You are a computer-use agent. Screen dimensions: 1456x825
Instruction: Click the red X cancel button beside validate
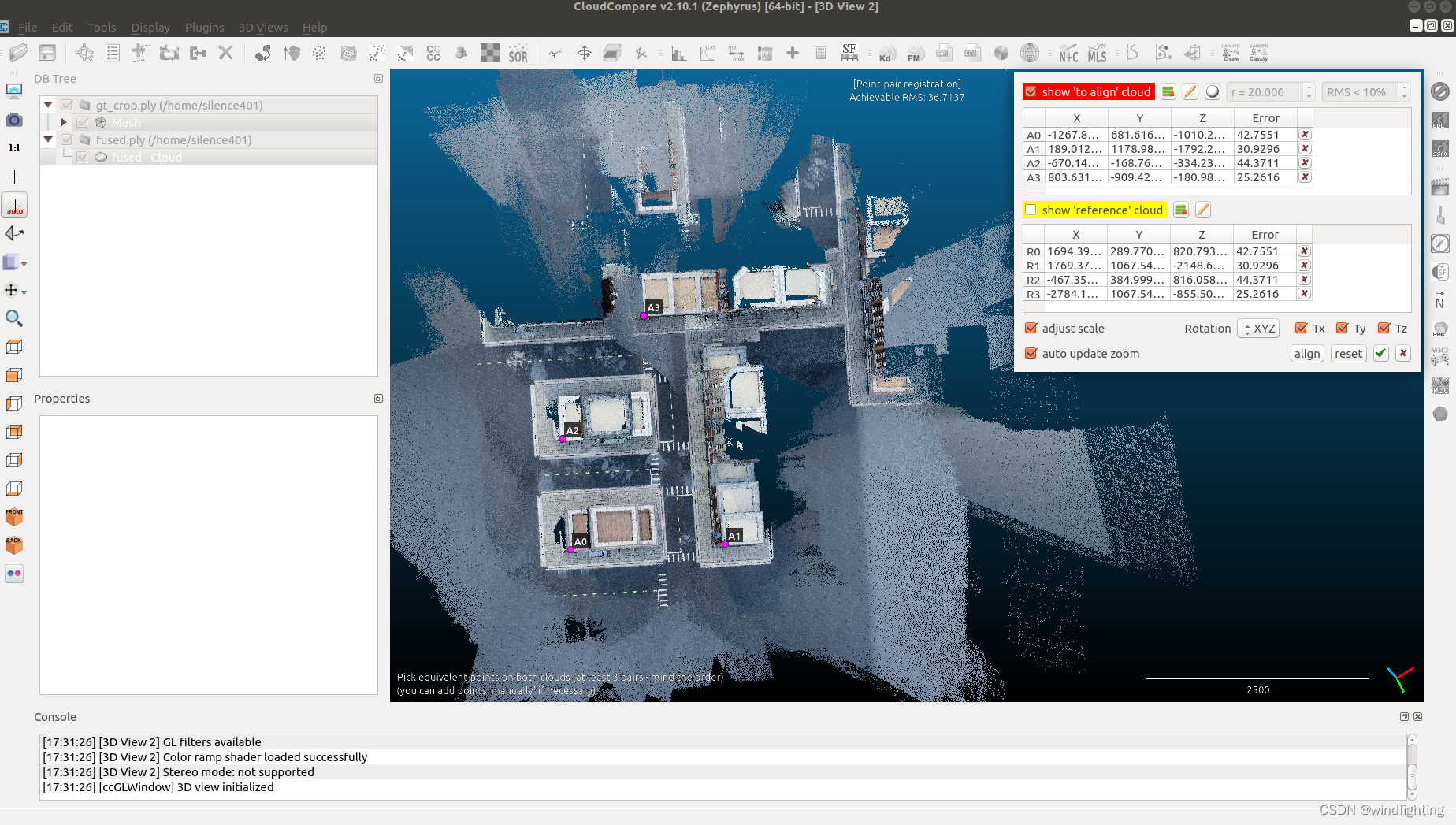point(1403,354)
